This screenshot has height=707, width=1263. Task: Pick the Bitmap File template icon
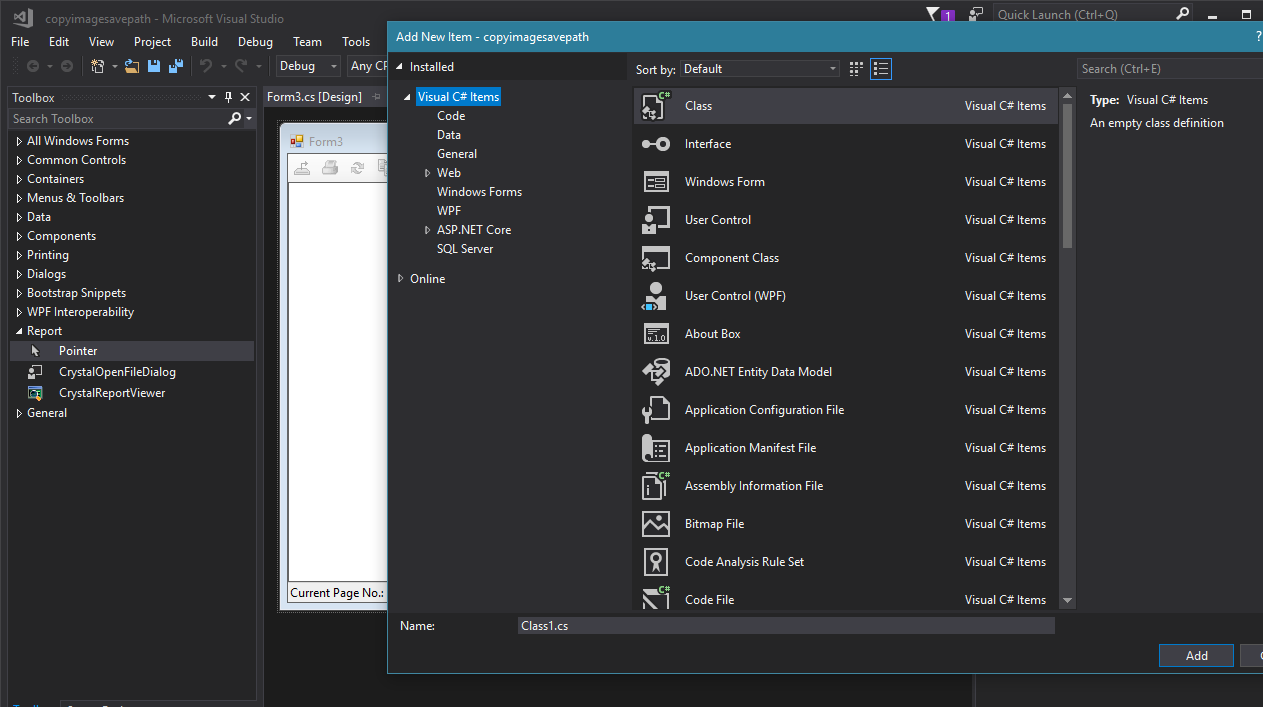[655, 524]
